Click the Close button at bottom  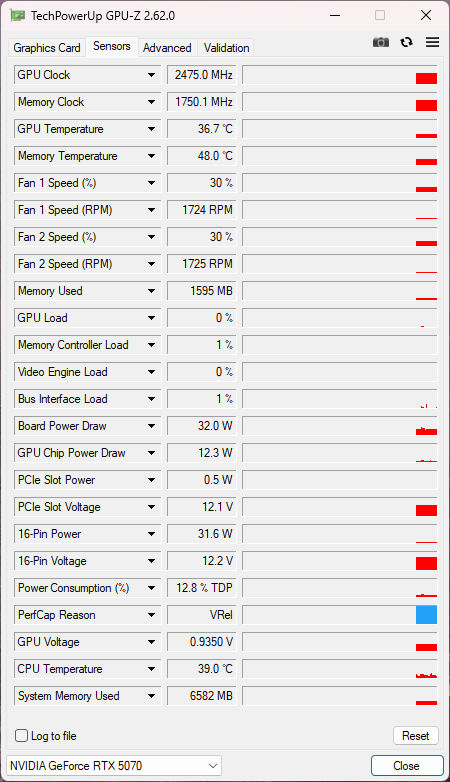(407, 766)
